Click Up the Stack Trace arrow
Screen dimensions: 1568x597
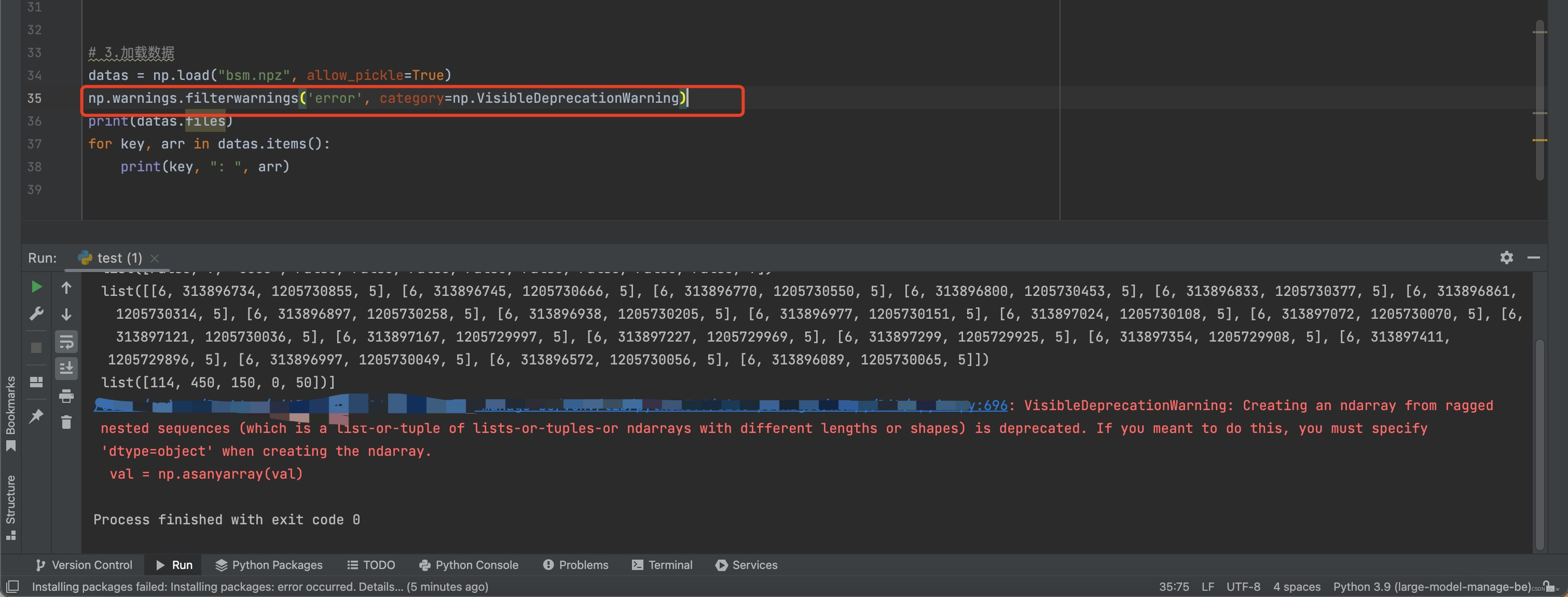[67, 287]
